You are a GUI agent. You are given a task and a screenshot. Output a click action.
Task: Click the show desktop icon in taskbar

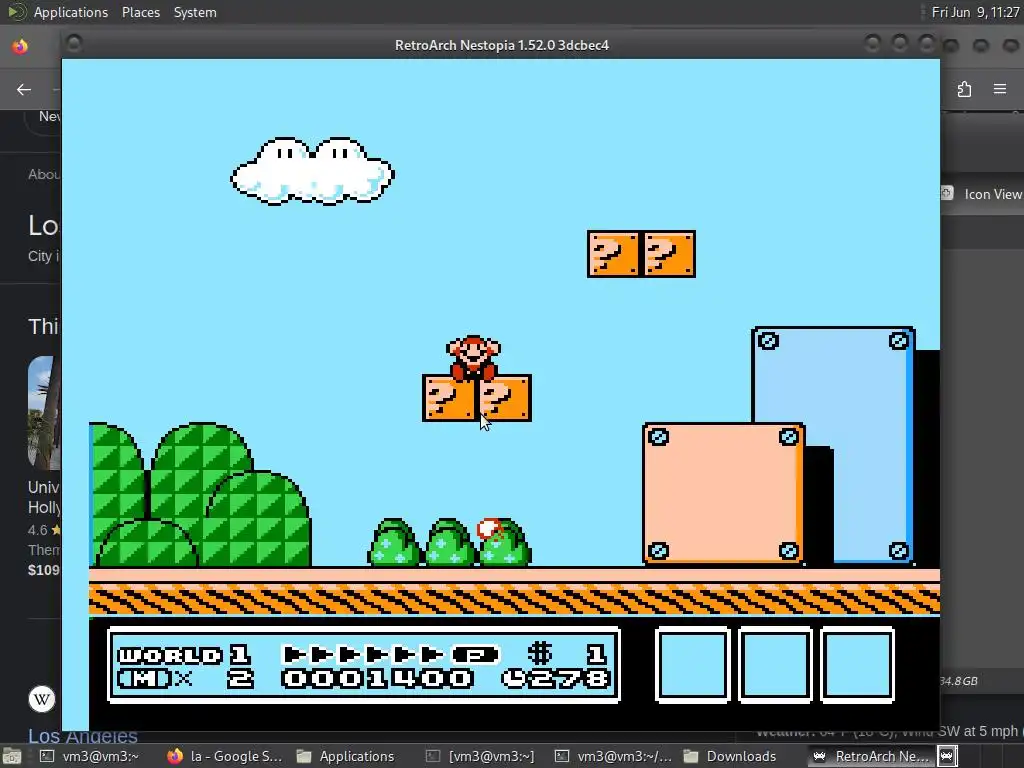(11, 756)
